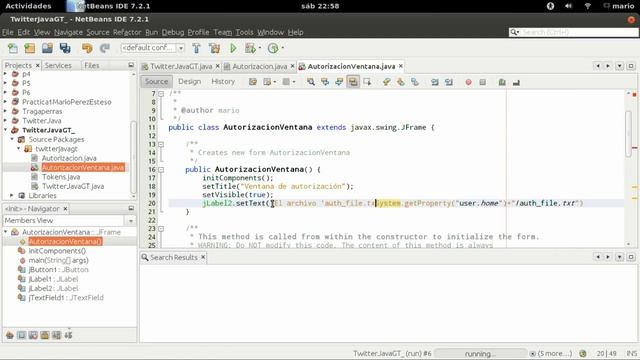Click the Shift Line Right editor icon
The width and height of the screenshot is (640, 360).
449,82
